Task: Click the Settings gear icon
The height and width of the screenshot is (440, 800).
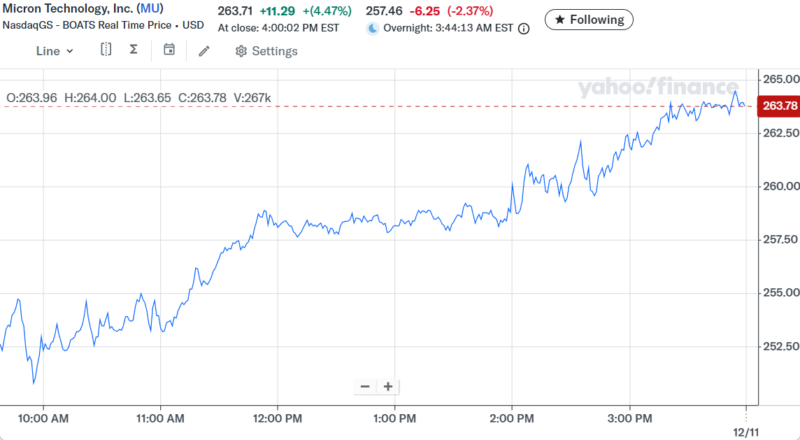Action: point(241,51)
